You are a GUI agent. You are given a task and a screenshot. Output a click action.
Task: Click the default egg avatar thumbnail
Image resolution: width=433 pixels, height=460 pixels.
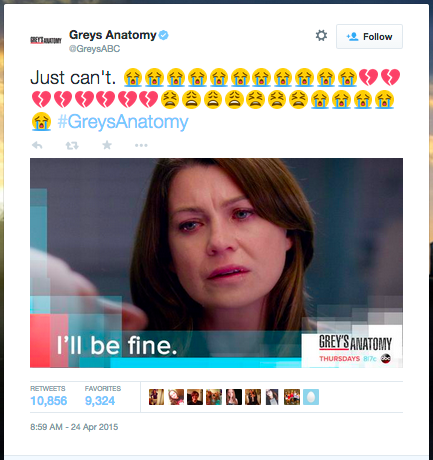coord(311,397)
